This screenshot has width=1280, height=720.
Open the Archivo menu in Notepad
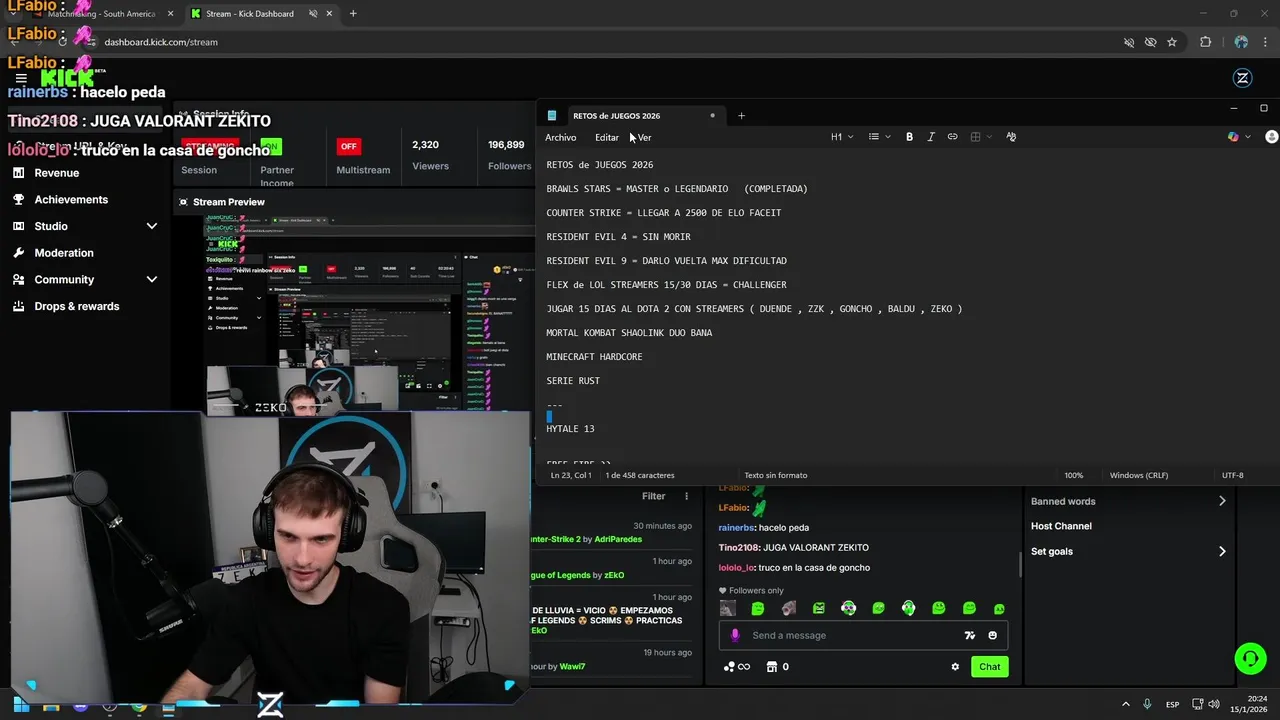coord(560,137)
